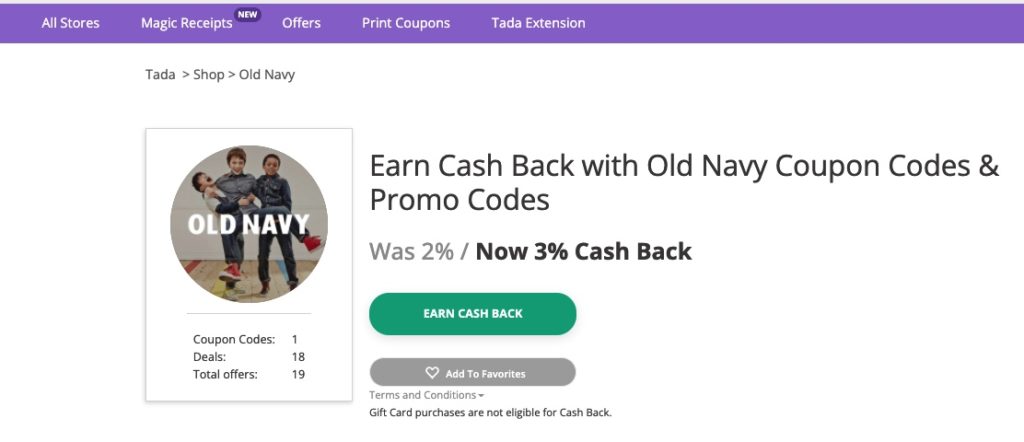Screen dimensions: 1024x442
Task: Open the All Stores menu
Action: point(70,23)
